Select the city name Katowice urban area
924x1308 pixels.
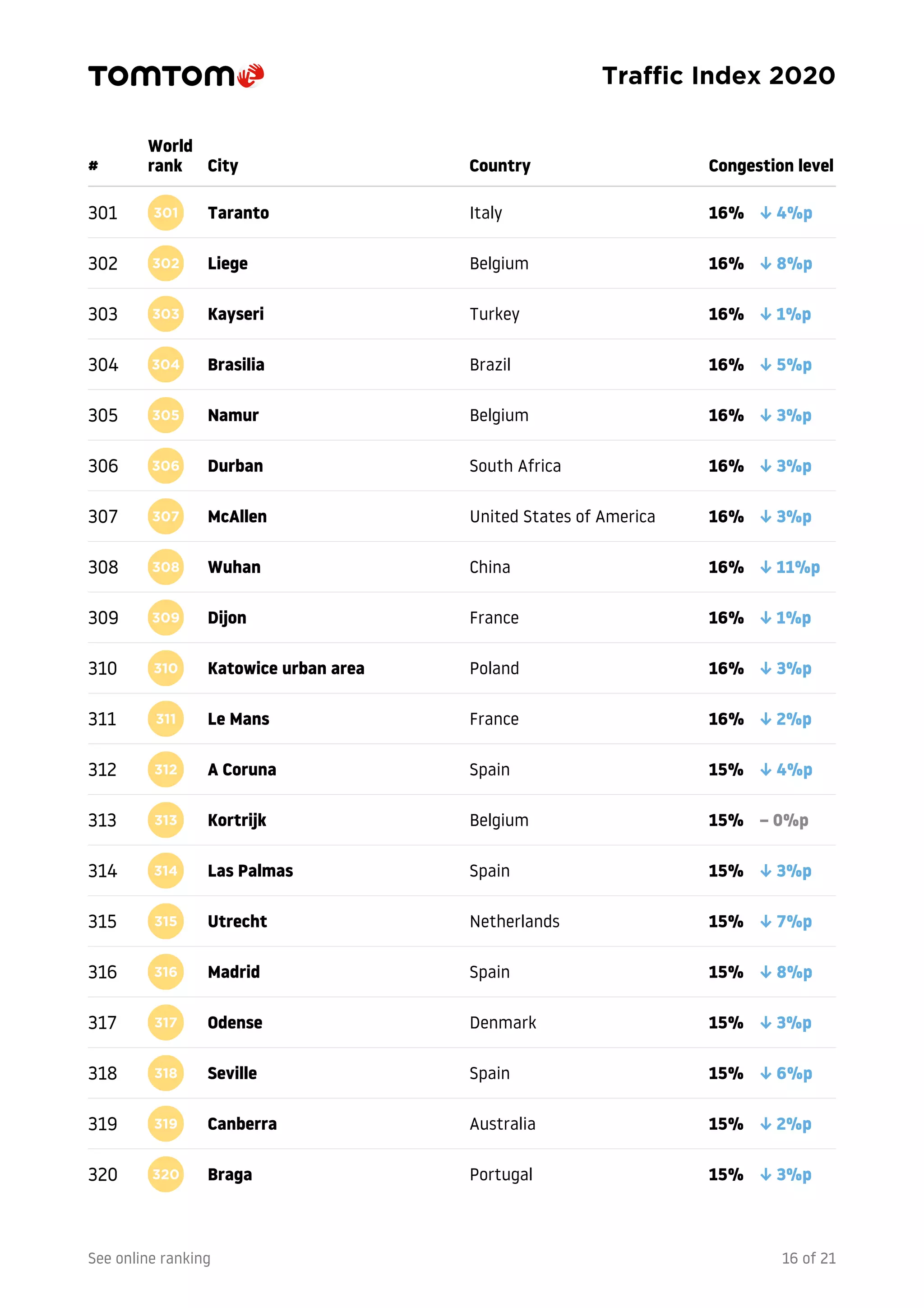286,668
